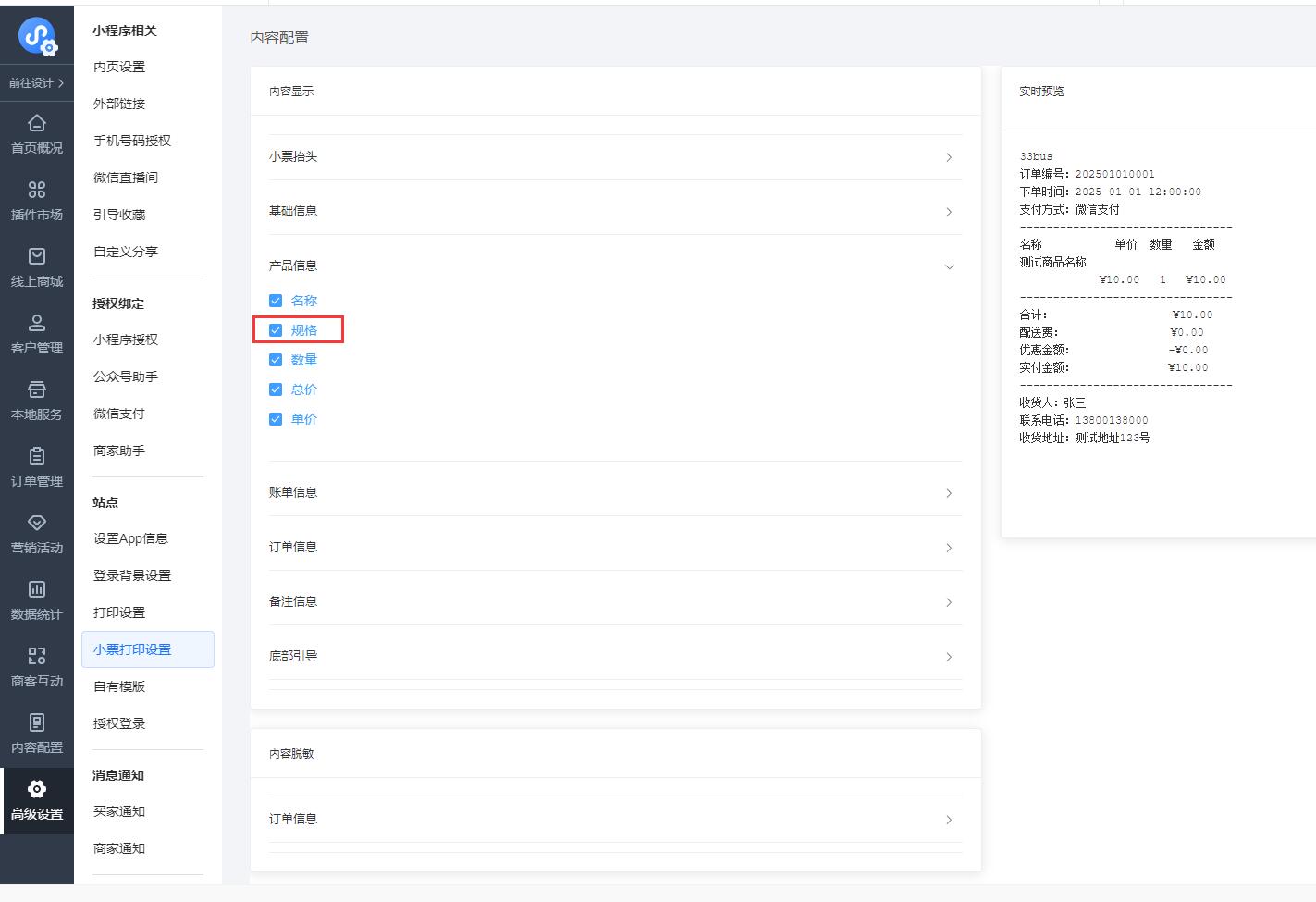Open the 首页概况 home icon

(x=37, y=123)
